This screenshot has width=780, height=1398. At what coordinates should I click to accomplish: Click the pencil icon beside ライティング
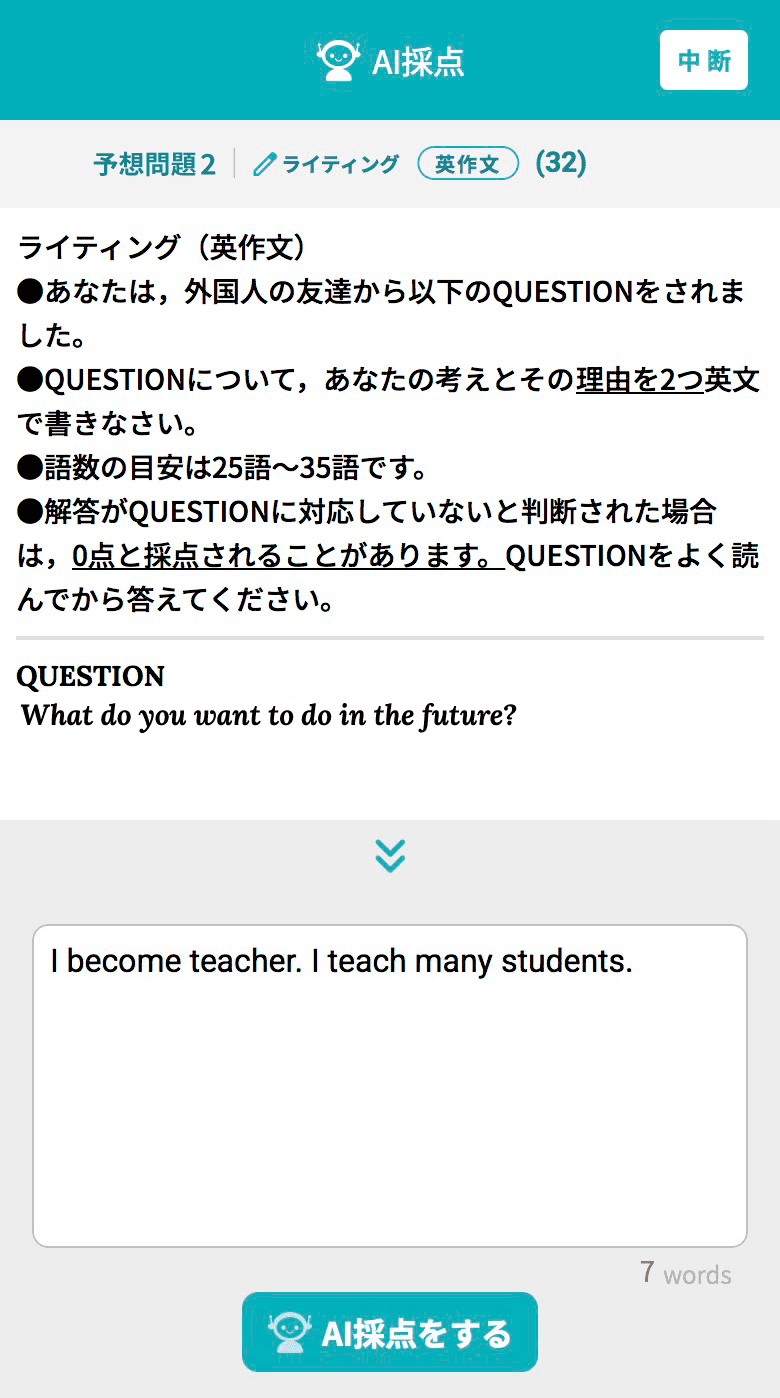[x=264, y=164]
